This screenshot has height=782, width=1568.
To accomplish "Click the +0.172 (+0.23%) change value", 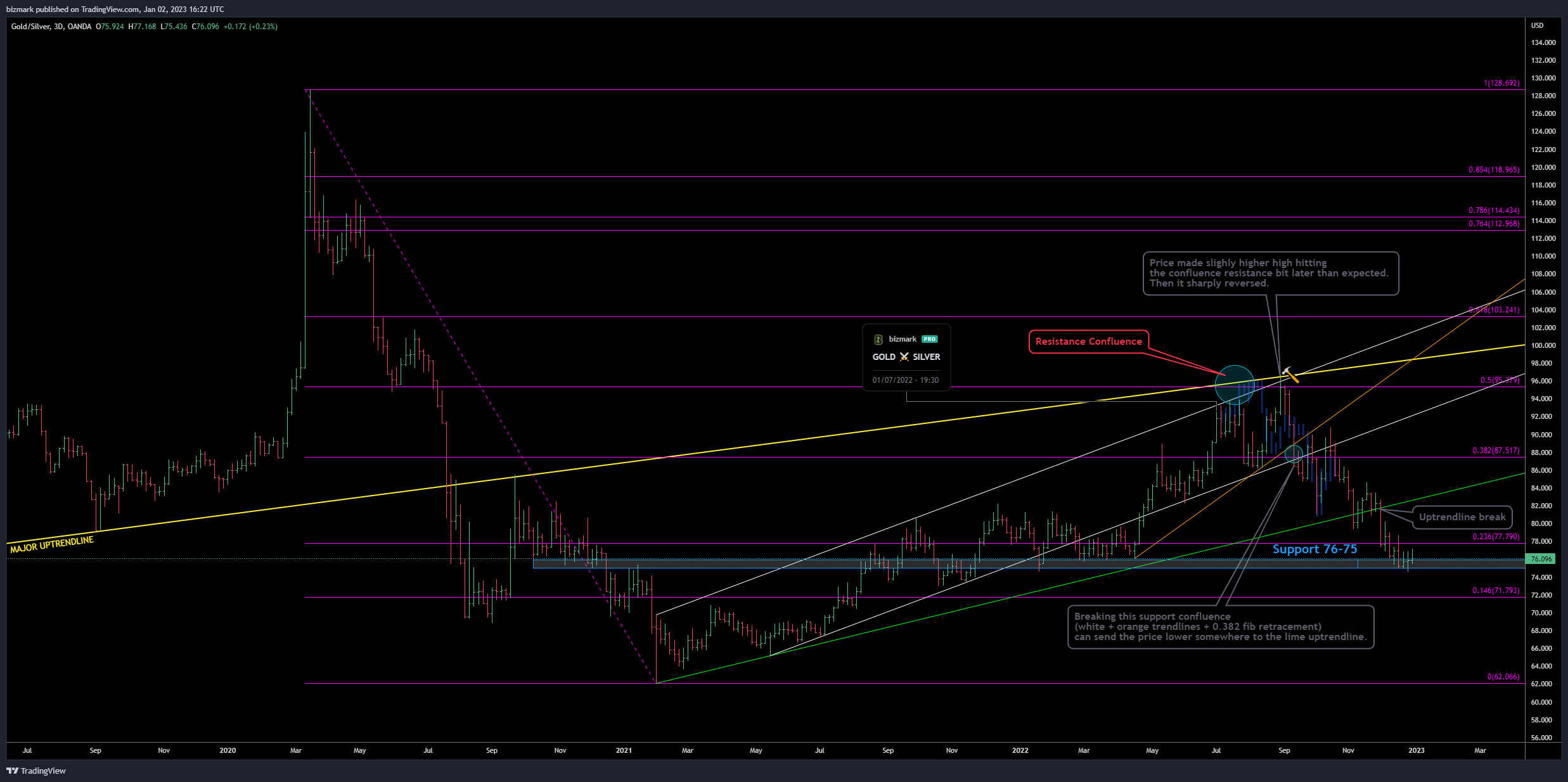I will [250, 27].
